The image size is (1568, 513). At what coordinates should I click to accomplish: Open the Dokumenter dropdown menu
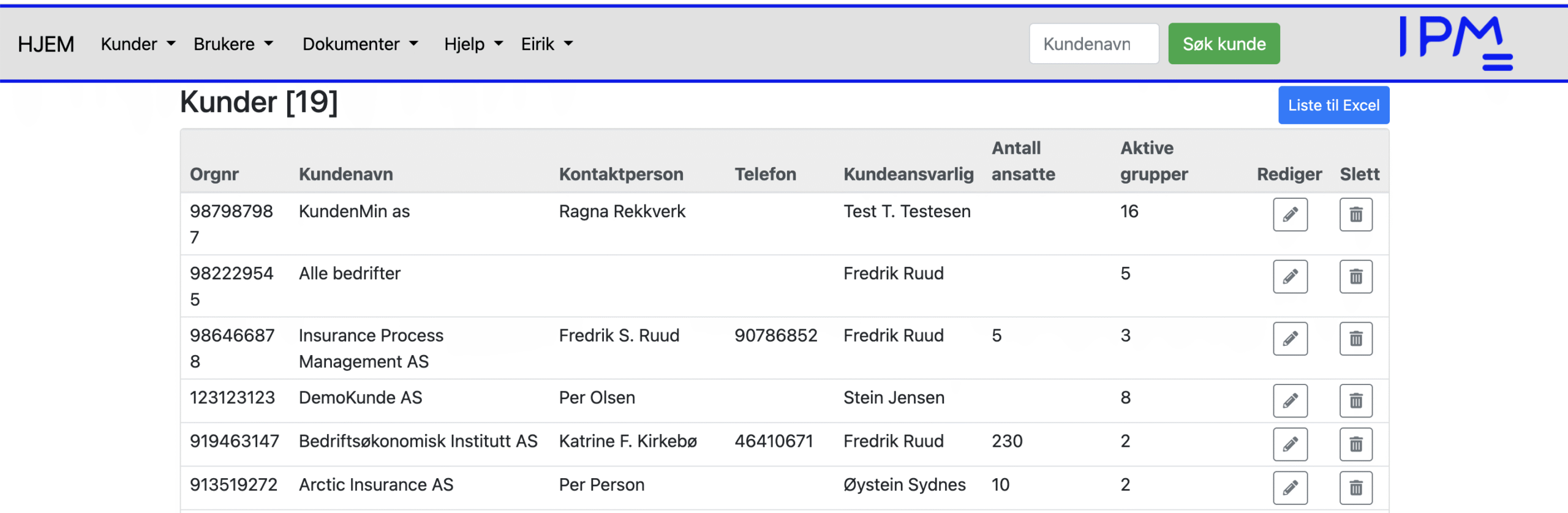[360, 44]
